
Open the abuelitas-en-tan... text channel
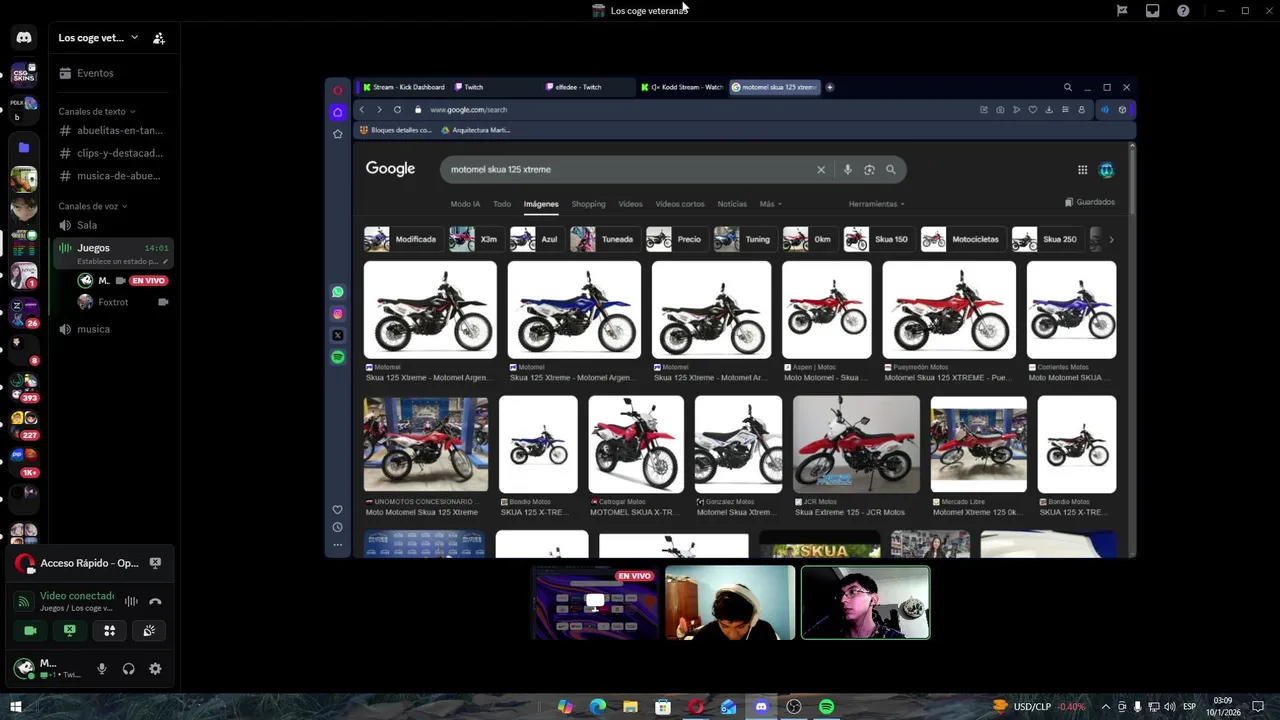[113, 130]
